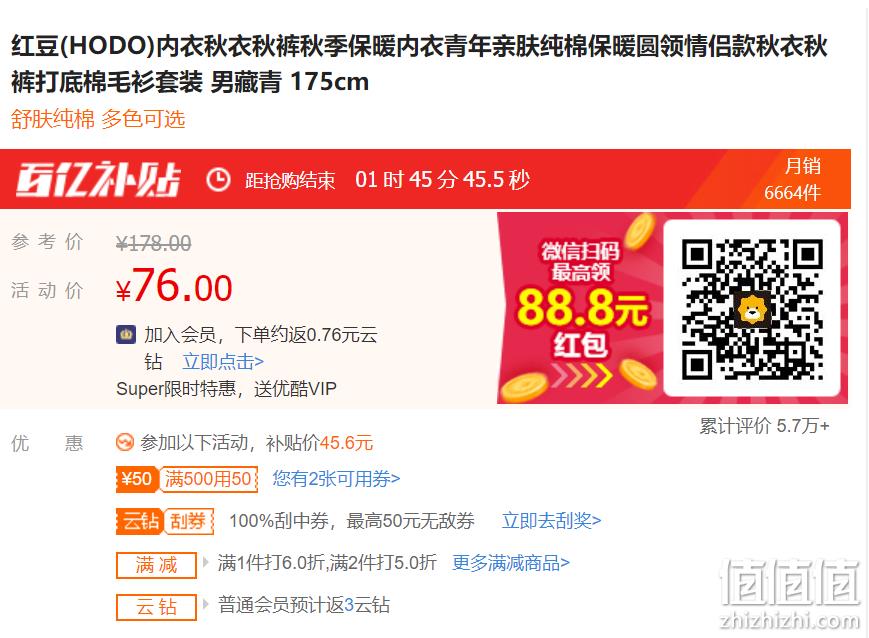
Task: Expand the arrow beside the 满减 tag
Action: (x=206, y=562)
